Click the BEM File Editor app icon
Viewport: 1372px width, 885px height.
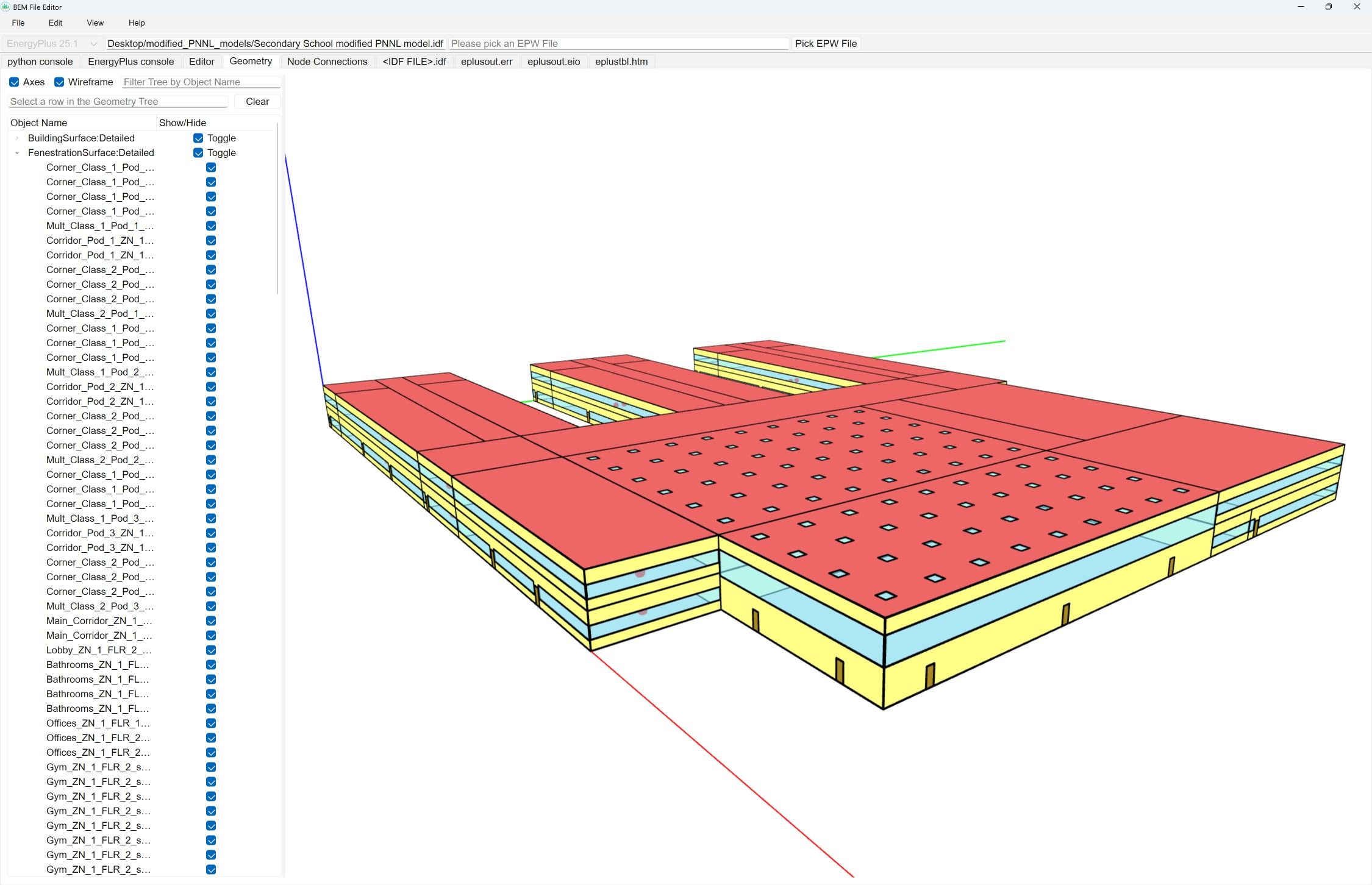(5, 7)
